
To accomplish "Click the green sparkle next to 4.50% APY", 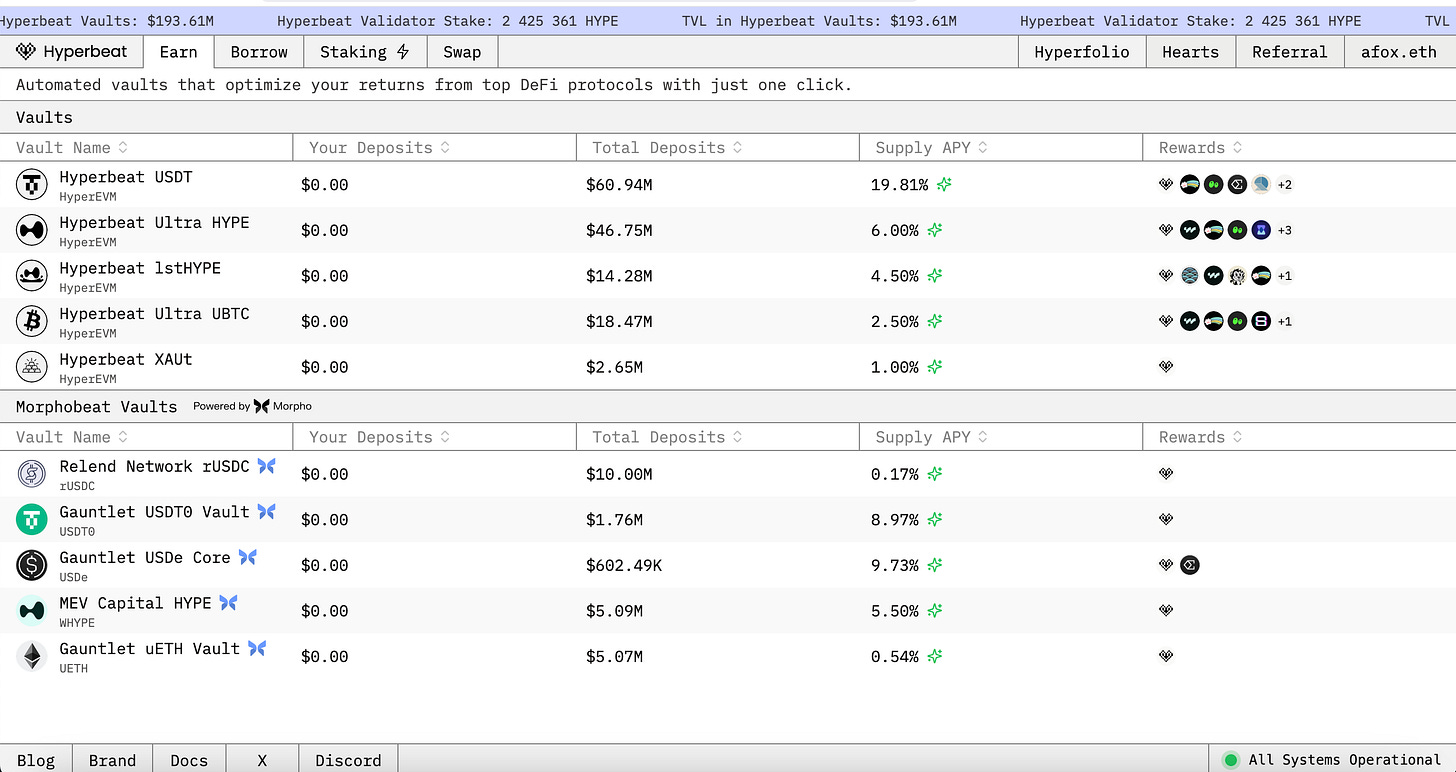I will (x=934, y=276).
